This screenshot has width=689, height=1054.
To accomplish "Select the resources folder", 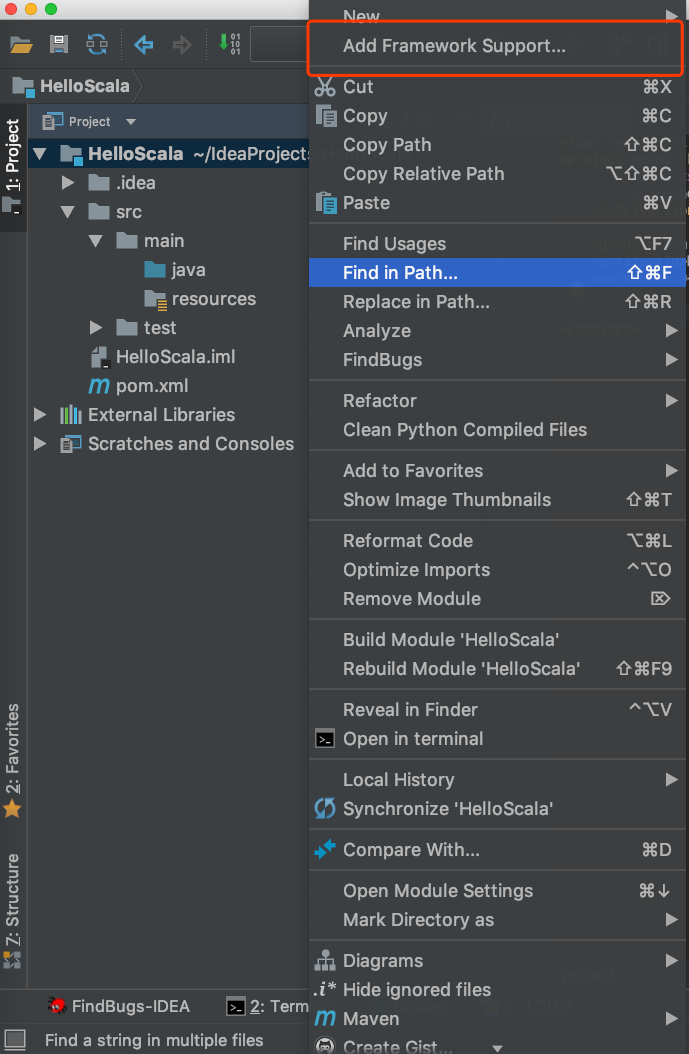I will [x=200, y=298].
